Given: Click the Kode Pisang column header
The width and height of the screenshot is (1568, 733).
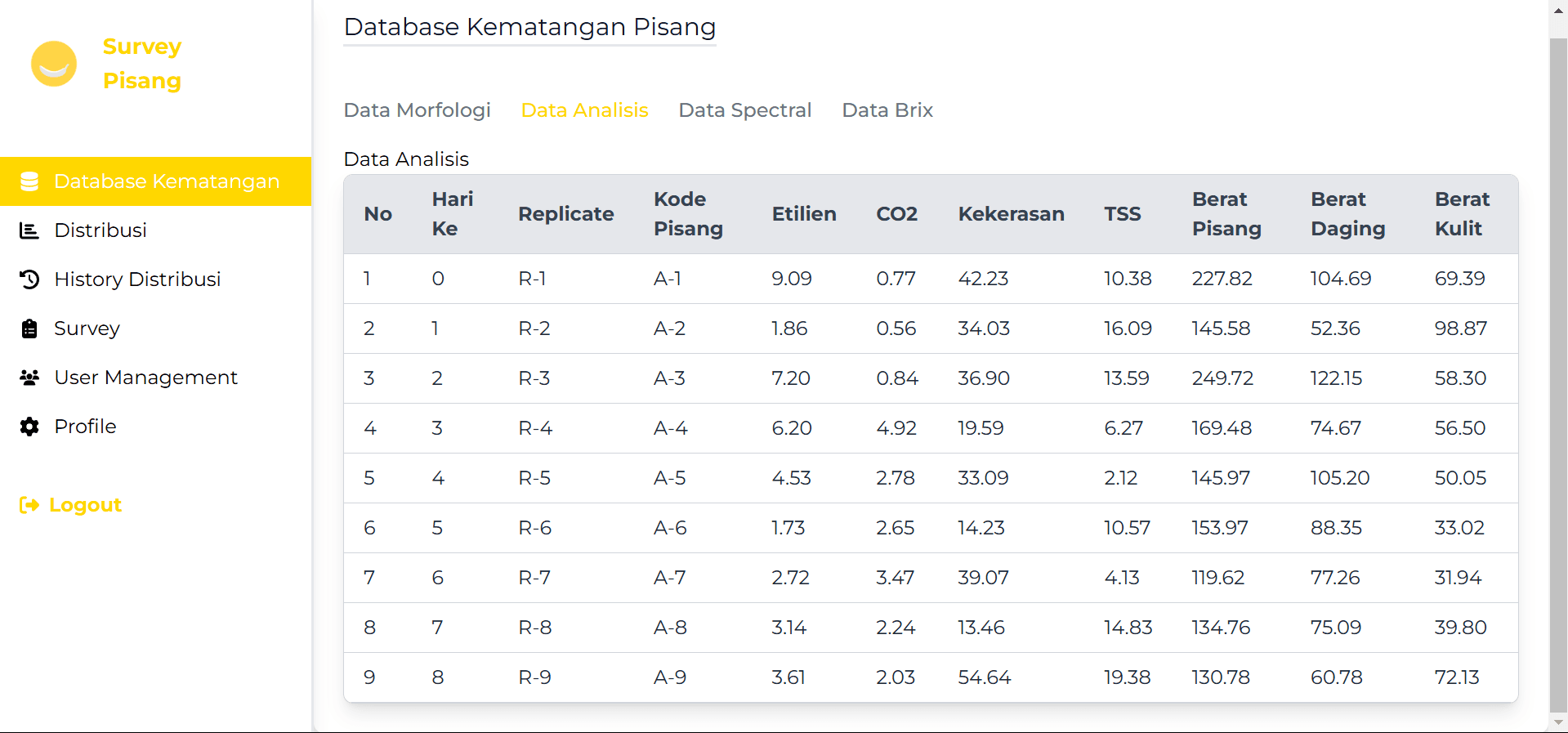Looking at the screenshot, I should coord(688,214).
